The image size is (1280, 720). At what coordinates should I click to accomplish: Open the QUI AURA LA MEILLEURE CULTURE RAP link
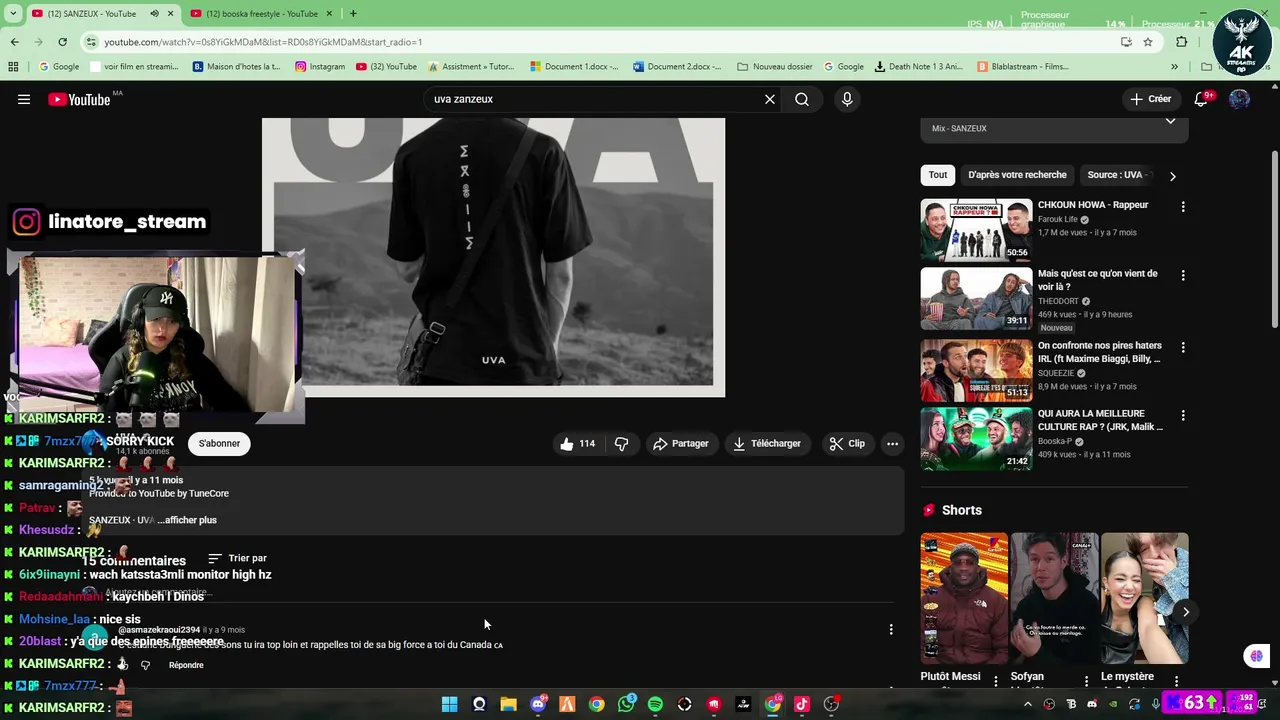1100,420
